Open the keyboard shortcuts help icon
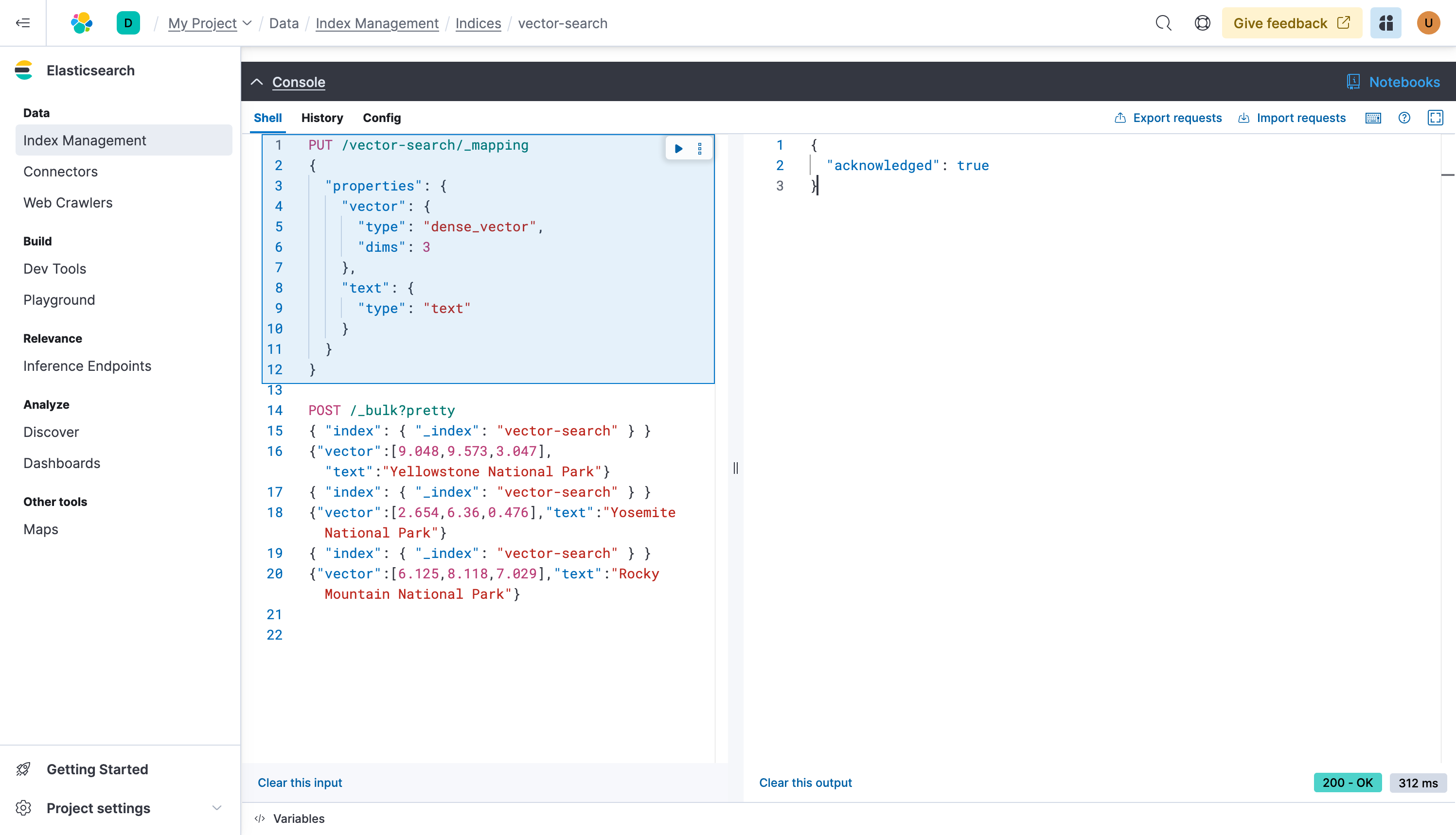 point(1373,118)
